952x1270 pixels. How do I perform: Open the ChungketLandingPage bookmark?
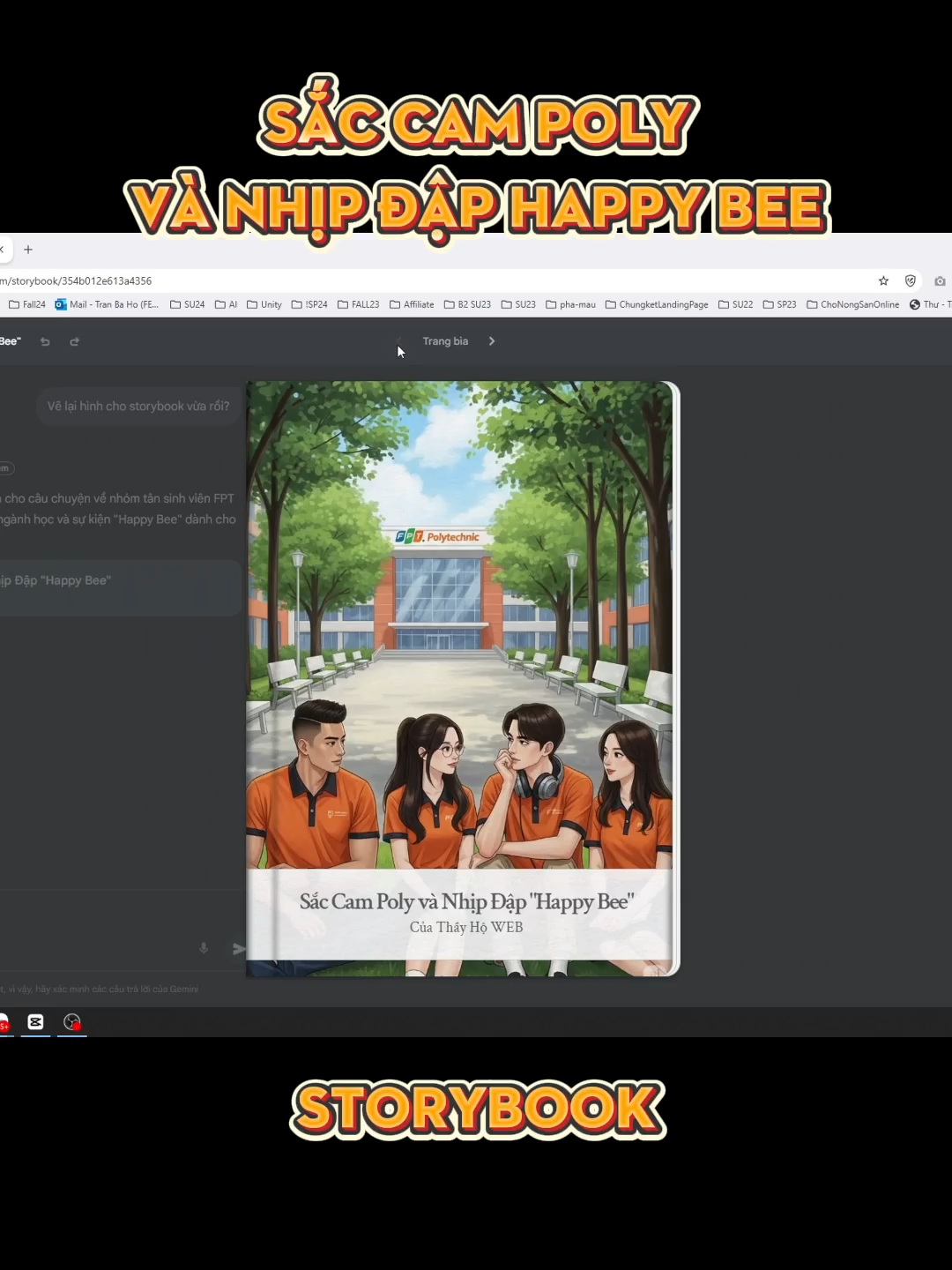(657, 304)
